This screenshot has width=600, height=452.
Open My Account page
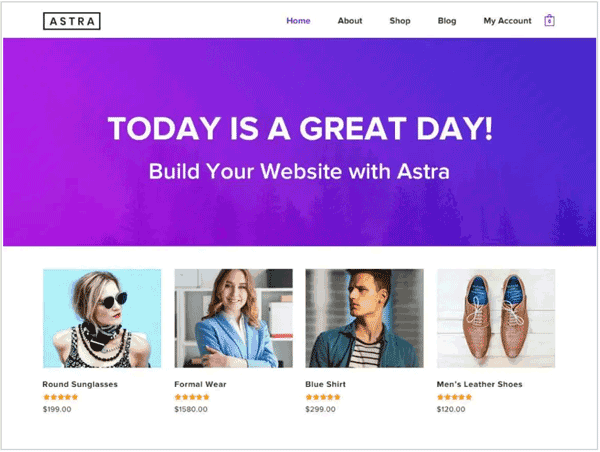click(x=508, y=21)
